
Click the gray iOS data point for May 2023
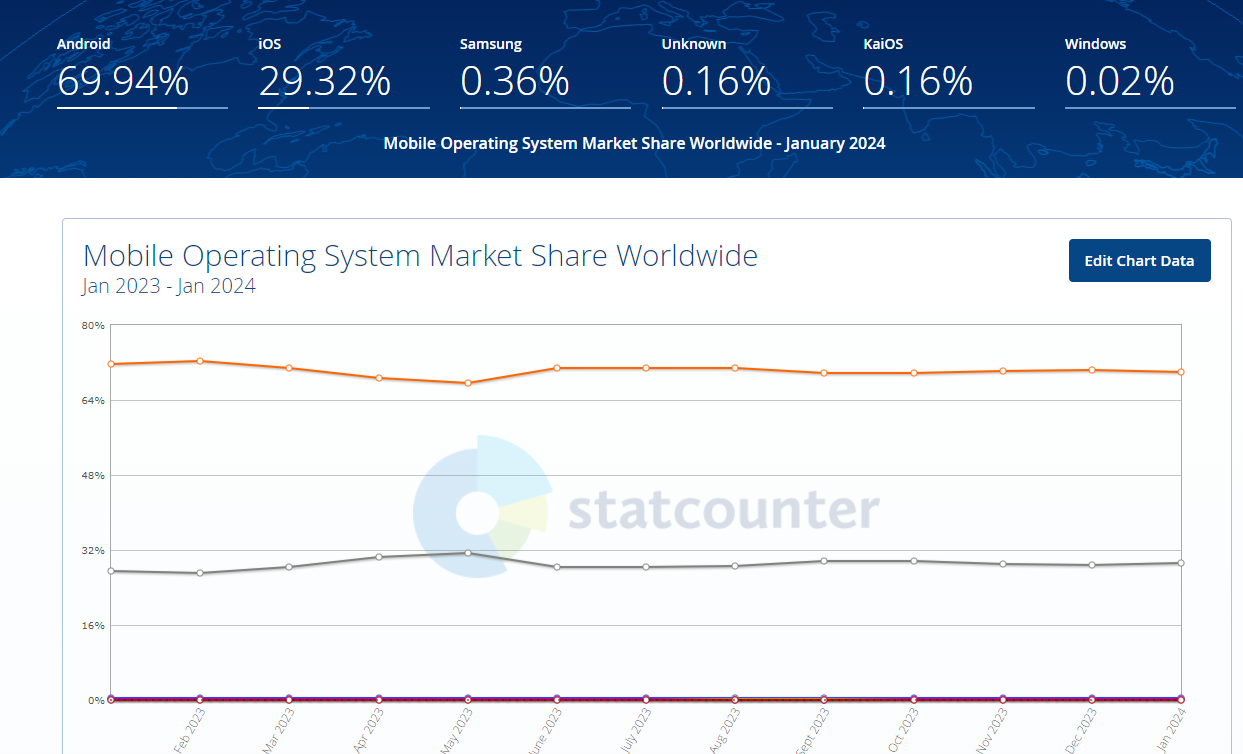tap(468, 553)
